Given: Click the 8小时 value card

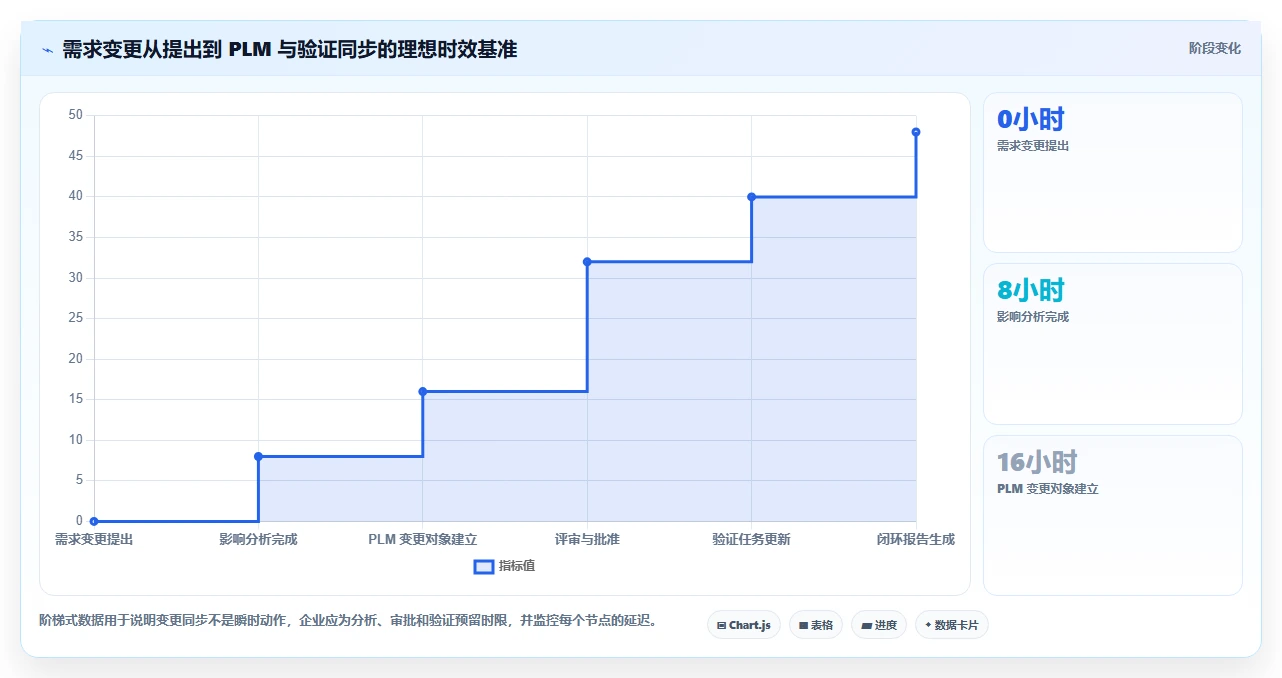Looking at the screenshot, I should [1113, 344].
